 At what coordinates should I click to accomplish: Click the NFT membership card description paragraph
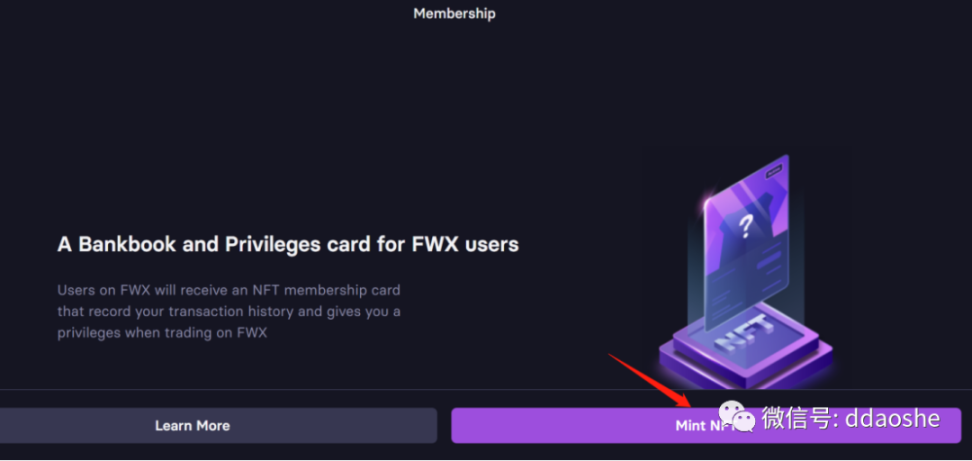pyautogui.click(x=229, y=312)
